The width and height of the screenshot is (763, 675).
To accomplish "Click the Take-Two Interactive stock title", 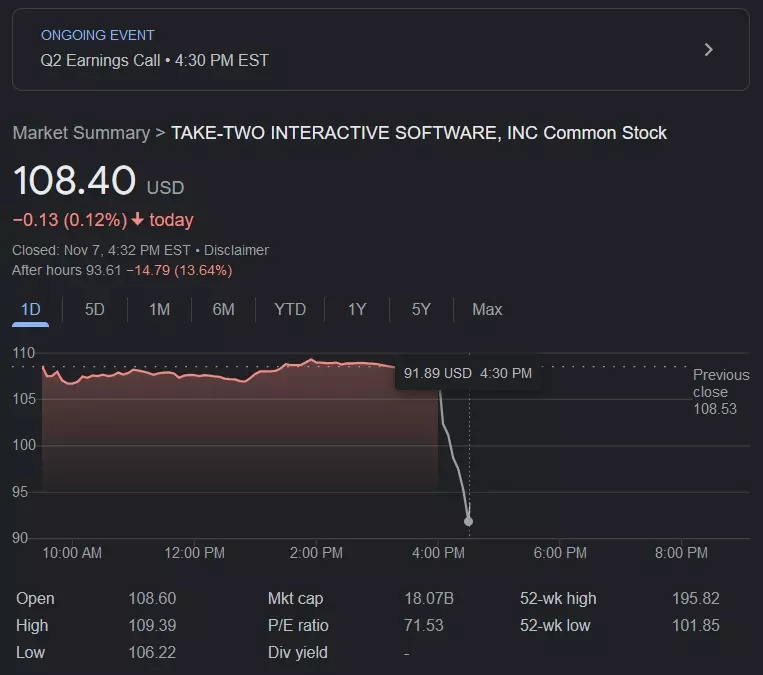I will [x=418, y=133].
